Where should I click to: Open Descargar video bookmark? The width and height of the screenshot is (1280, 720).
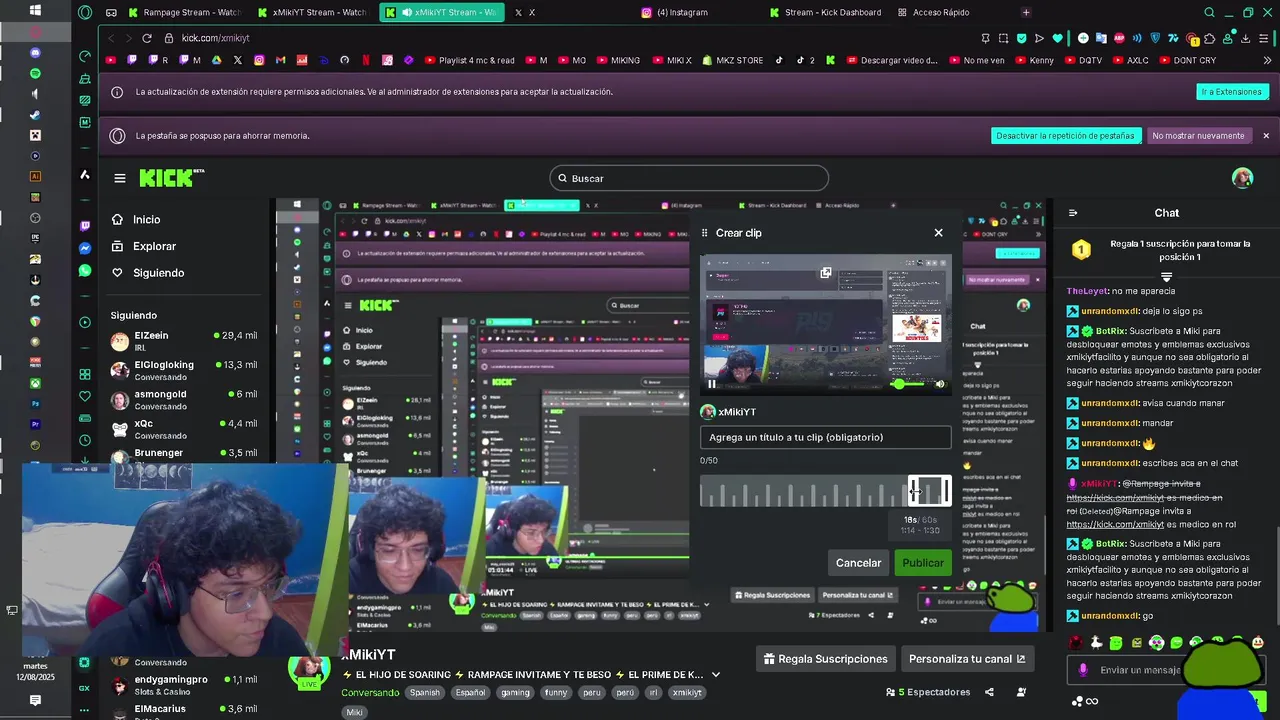pyautogui.click(x=891, y=60)
